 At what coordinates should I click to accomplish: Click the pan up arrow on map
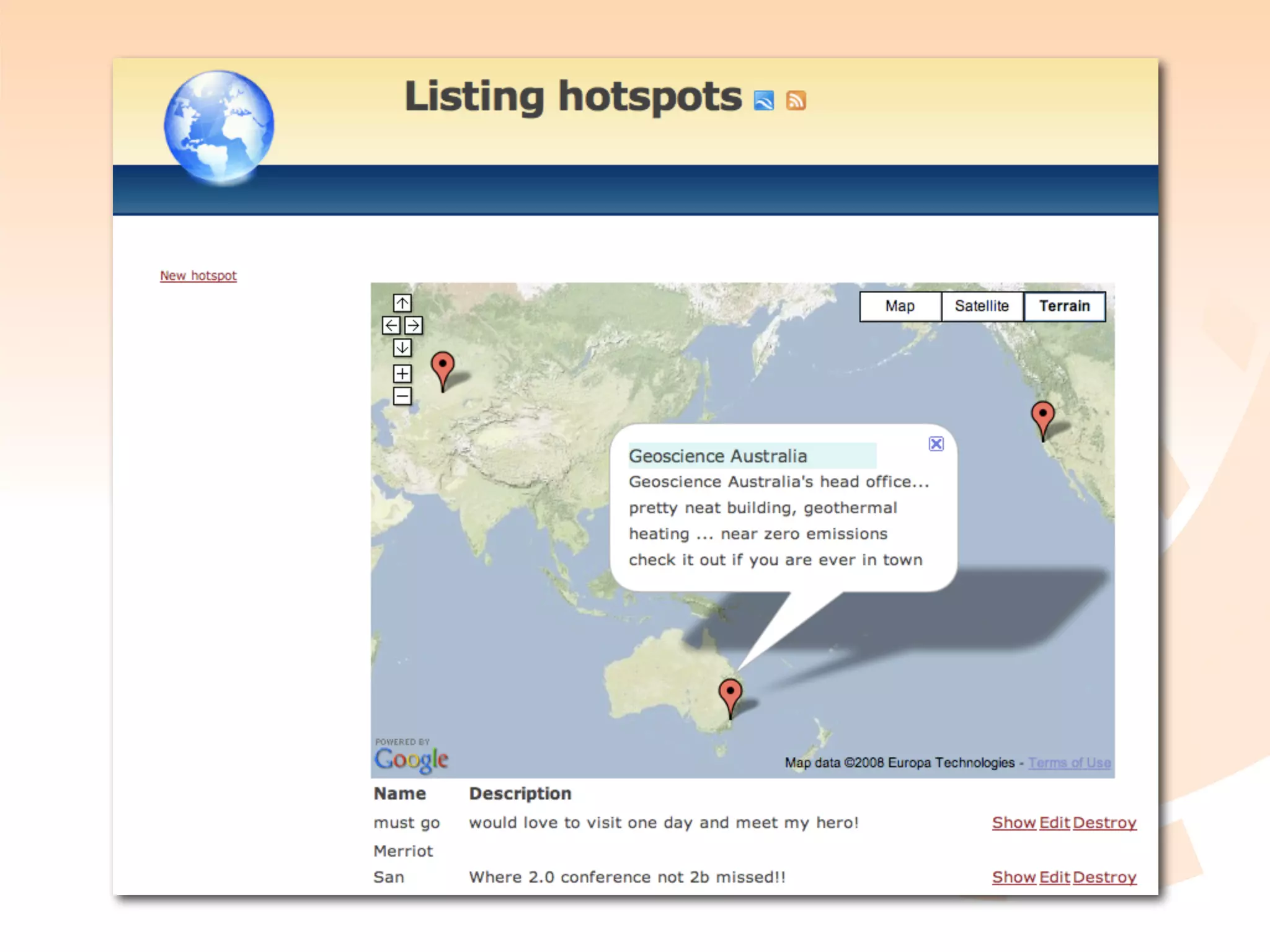click(x=402, y=303)
